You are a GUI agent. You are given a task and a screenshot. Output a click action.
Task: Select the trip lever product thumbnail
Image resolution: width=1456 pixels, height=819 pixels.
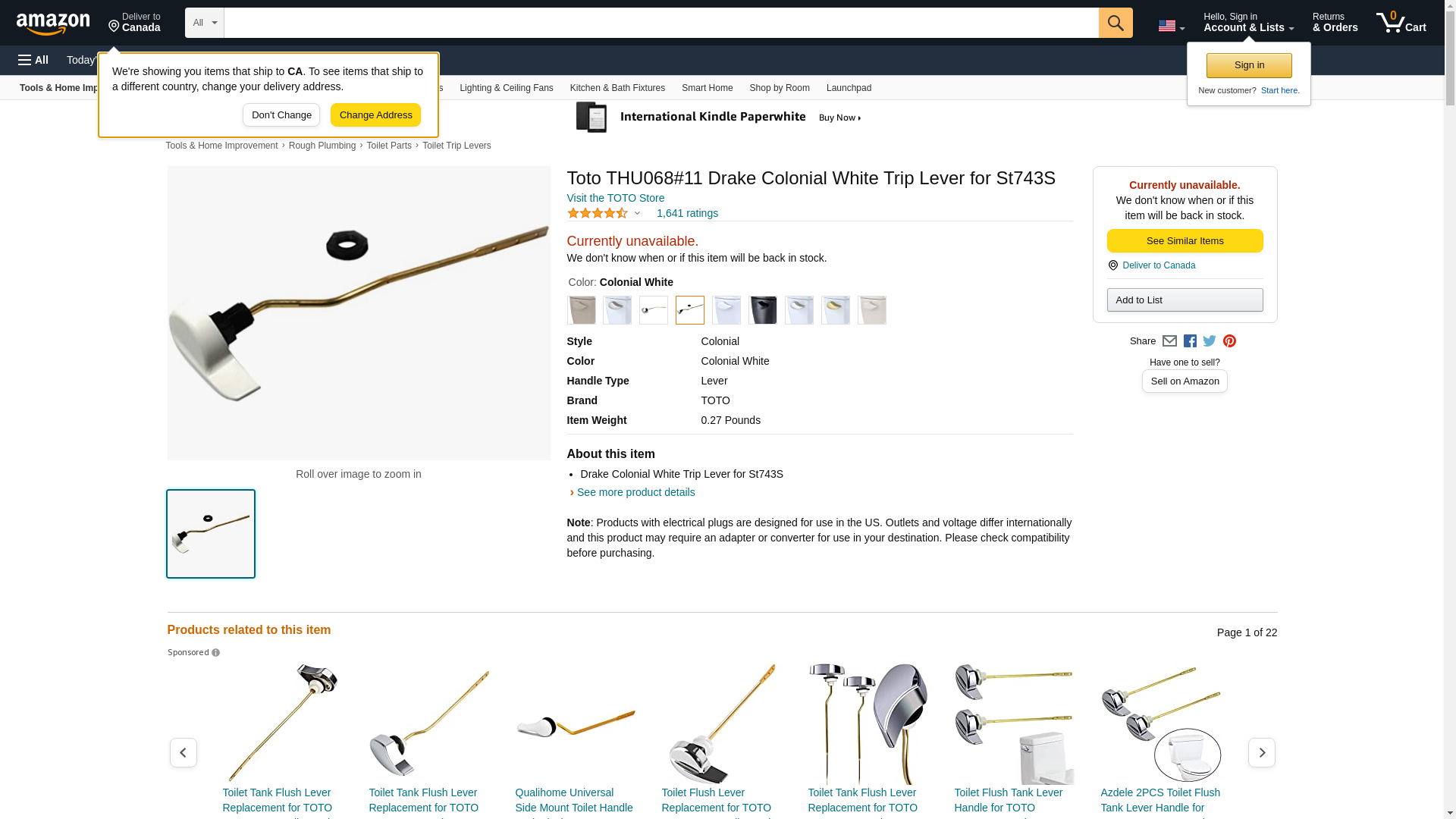(x=211, y=534)
